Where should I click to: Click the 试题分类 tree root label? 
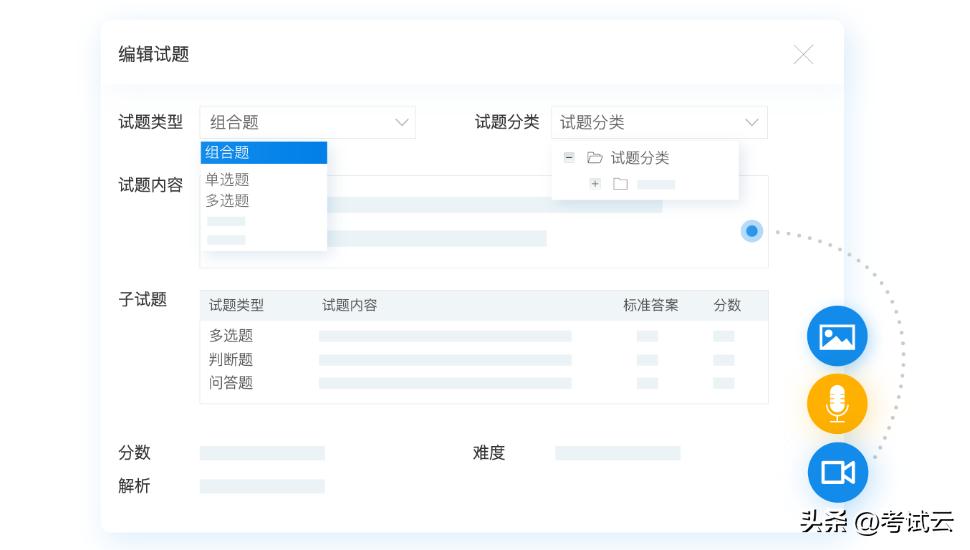click(x=640, y=158)
